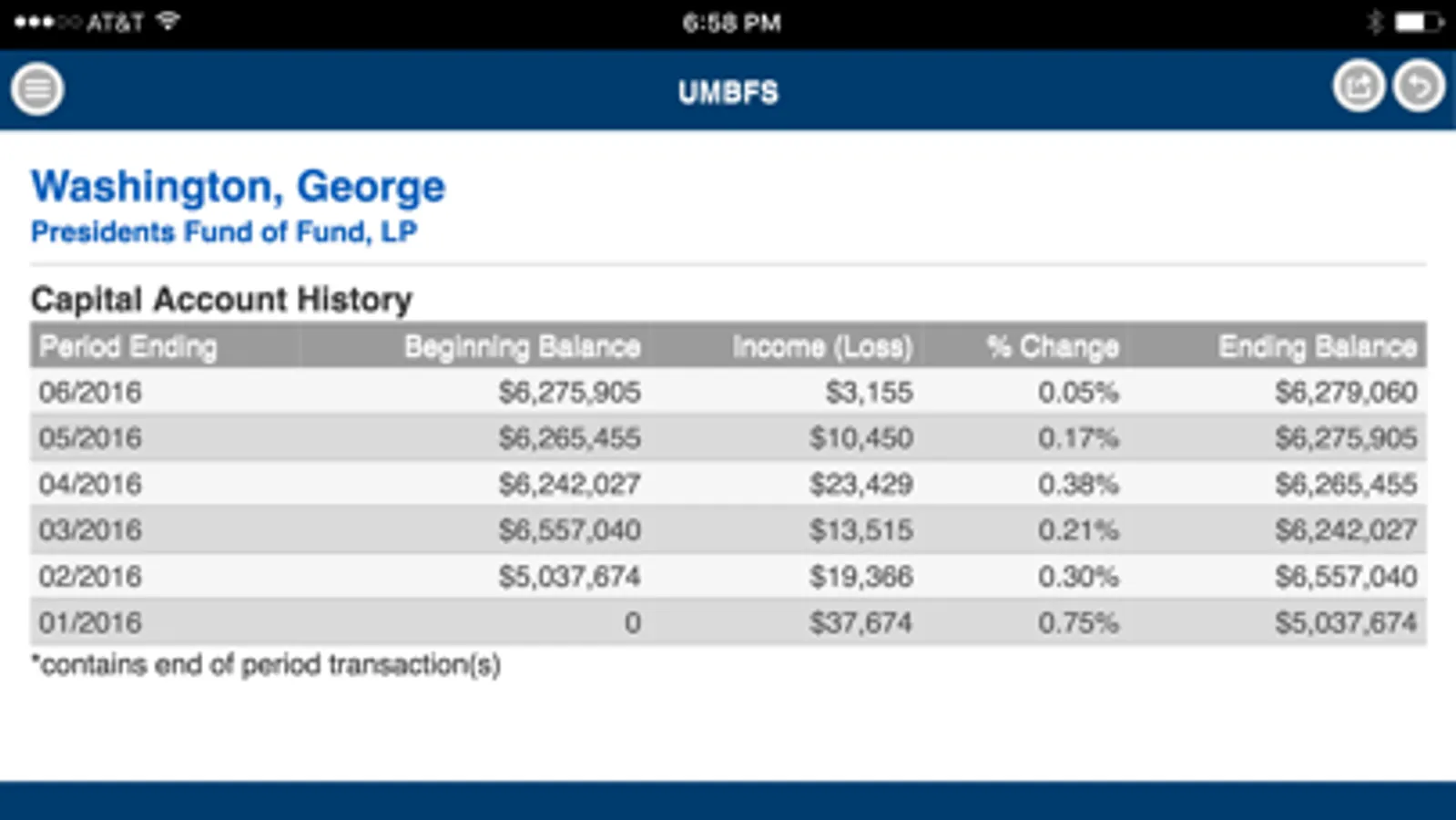Click the Period Ending column header
The width and height of the screenshot is (1456, 820).
pos(127,346)
